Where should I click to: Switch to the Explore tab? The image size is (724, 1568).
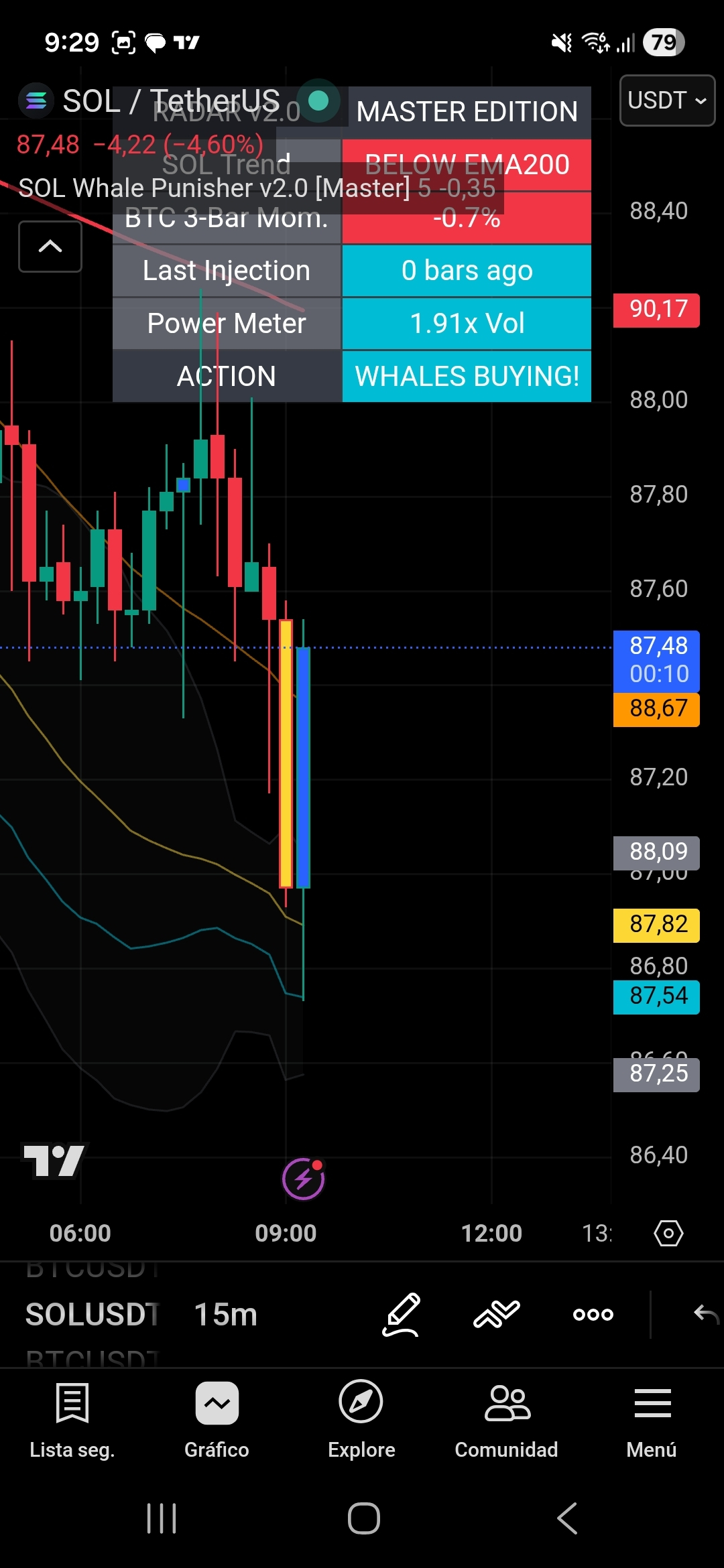tap(361, 1420)
